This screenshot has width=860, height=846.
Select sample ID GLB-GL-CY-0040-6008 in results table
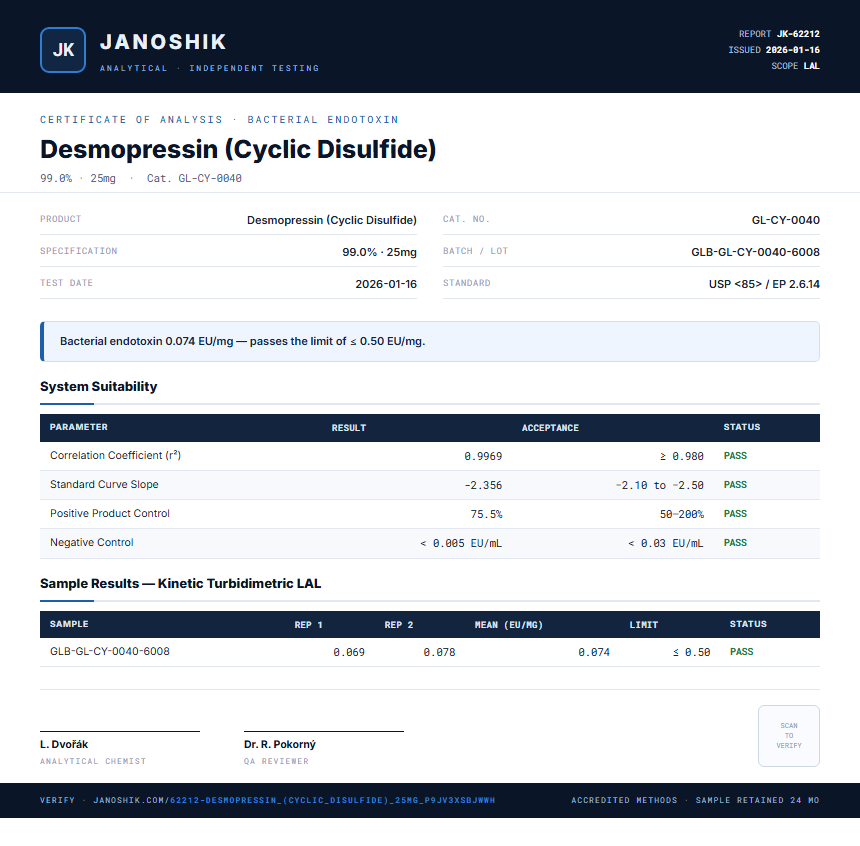(x=110, y=651)
